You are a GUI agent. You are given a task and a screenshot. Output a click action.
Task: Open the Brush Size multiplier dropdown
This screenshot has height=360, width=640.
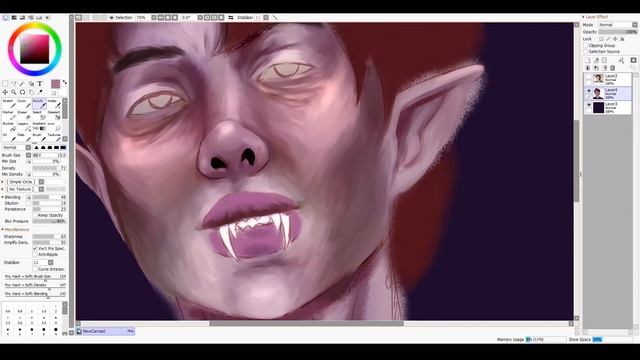[x=28, y=155]
